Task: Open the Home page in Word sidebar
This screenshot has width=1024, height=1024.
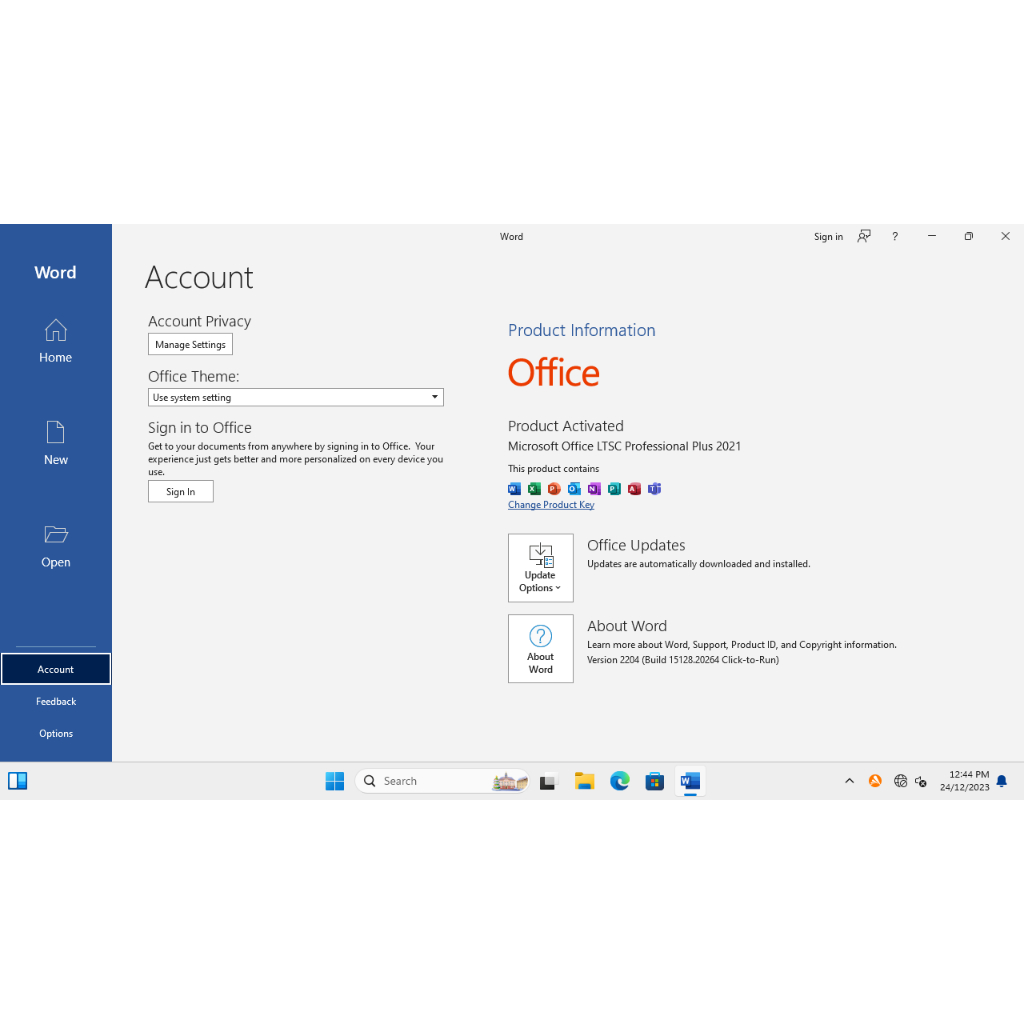Action: 56,341
